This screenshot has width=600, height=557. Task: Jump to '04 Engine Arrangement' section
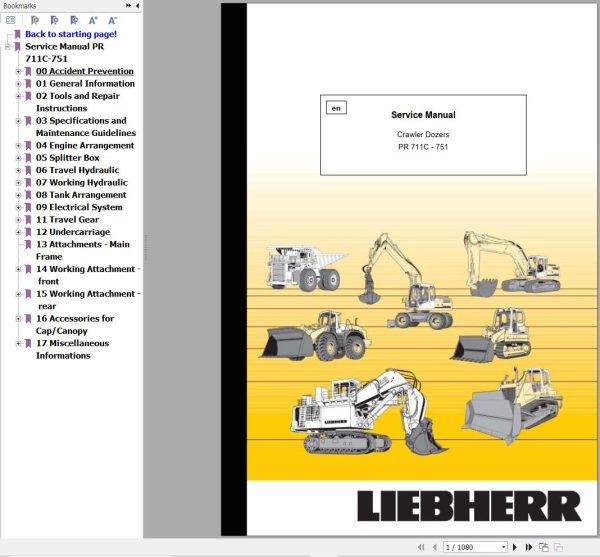(85, 145)
